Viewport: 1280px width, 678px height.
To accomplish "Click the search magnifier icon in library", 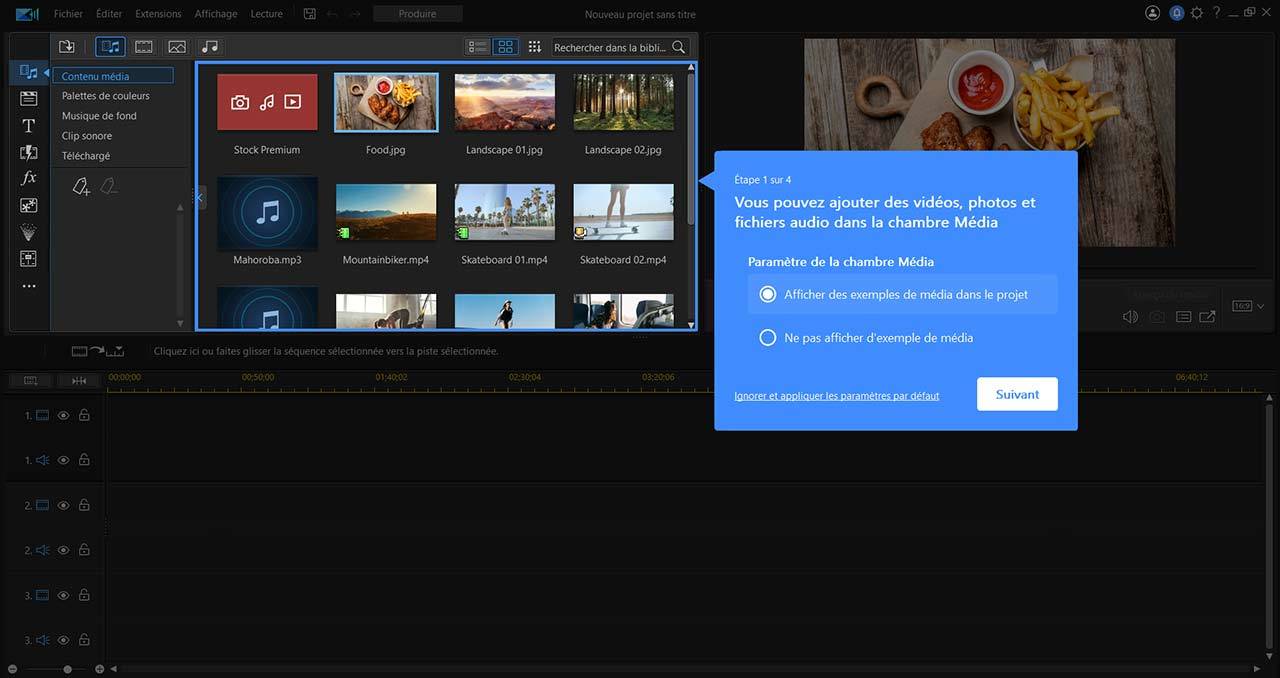I will click(679, 47).
